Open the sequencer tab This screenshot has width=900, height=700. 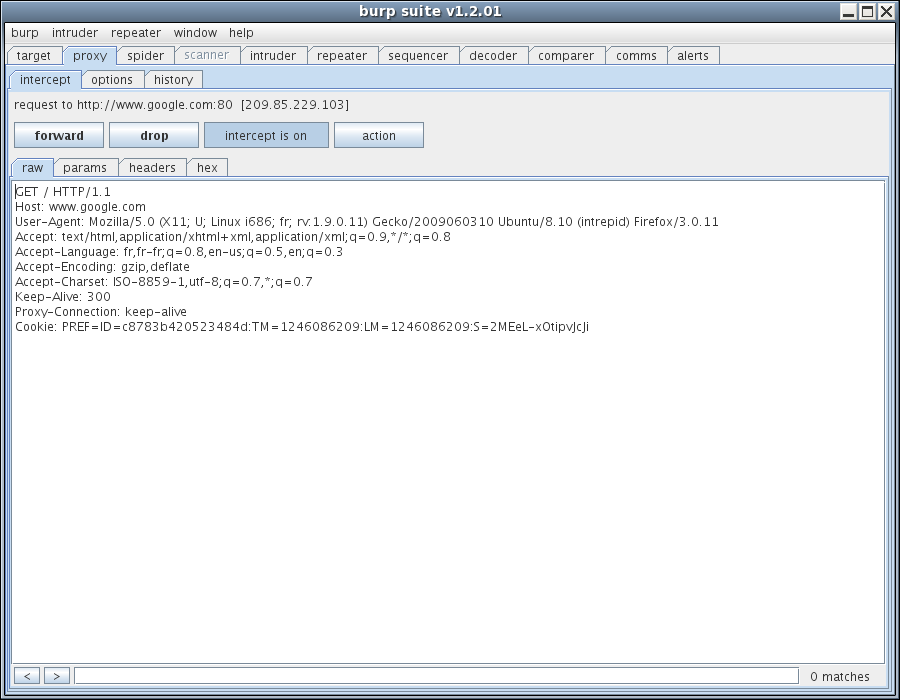click(418, 56)
